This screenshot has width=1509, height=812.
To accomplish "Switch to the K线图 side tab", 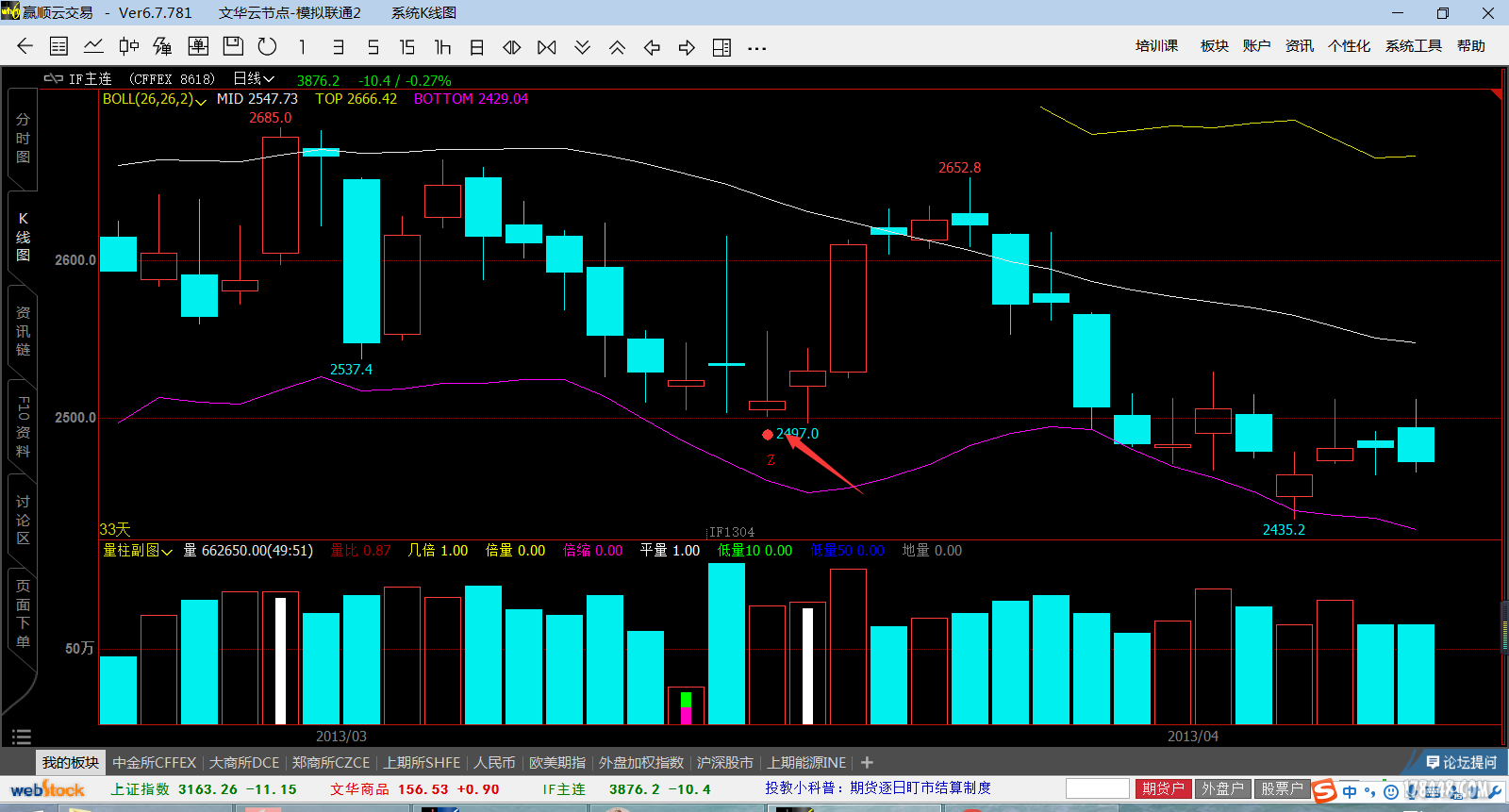I will (23, 237).
